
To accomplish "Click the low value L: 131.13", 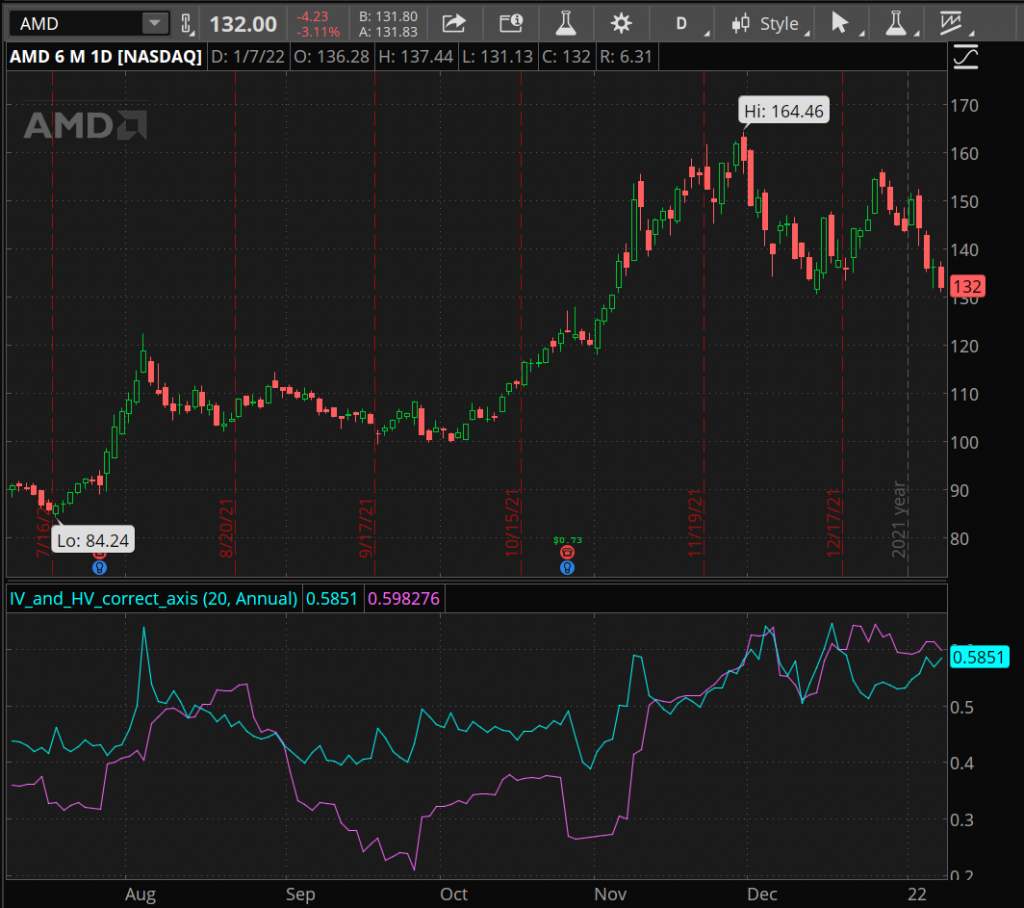I will pos(498,57).
